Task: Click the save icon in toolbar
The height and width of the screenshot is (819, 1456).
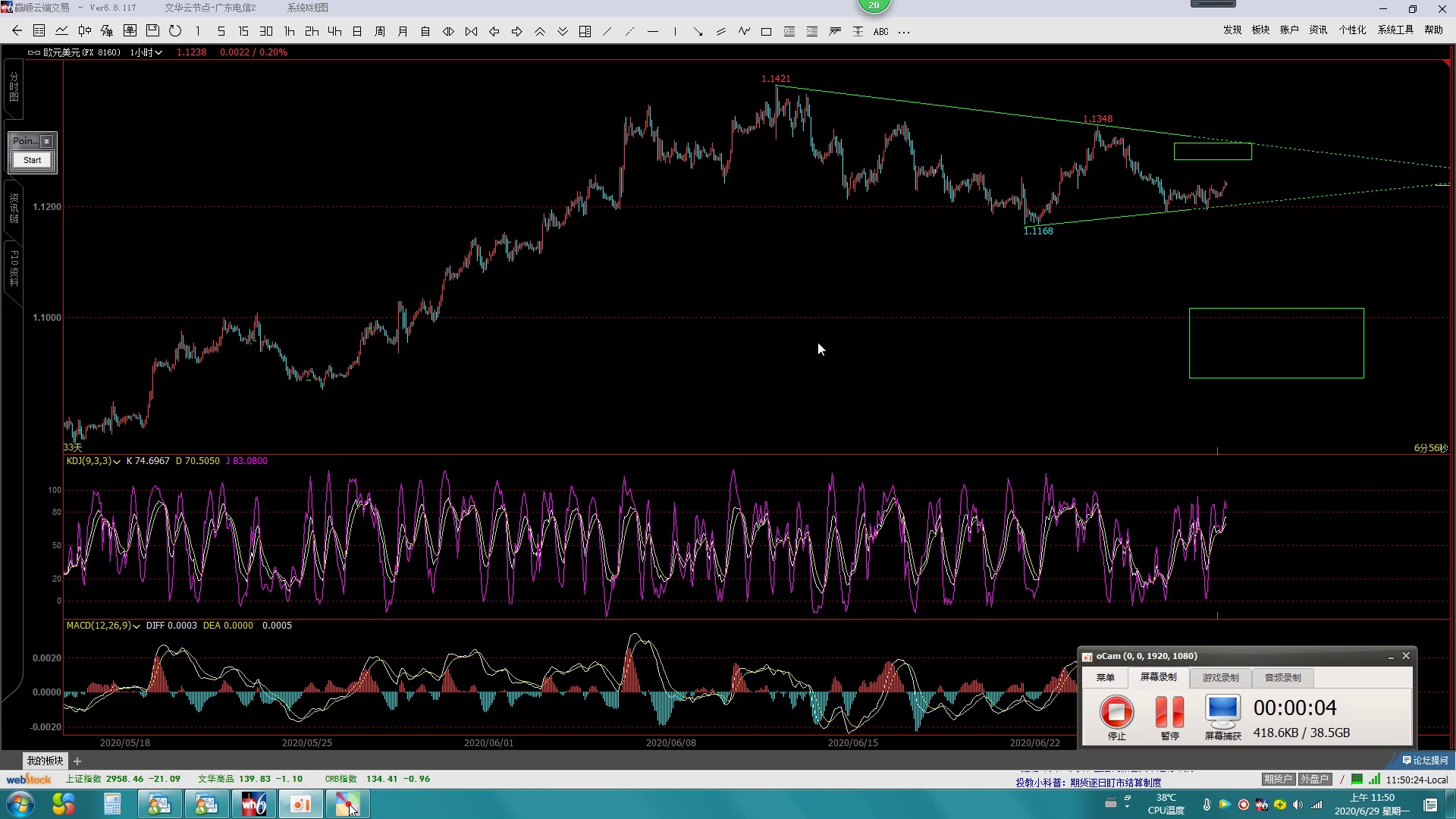Action: 152,31
